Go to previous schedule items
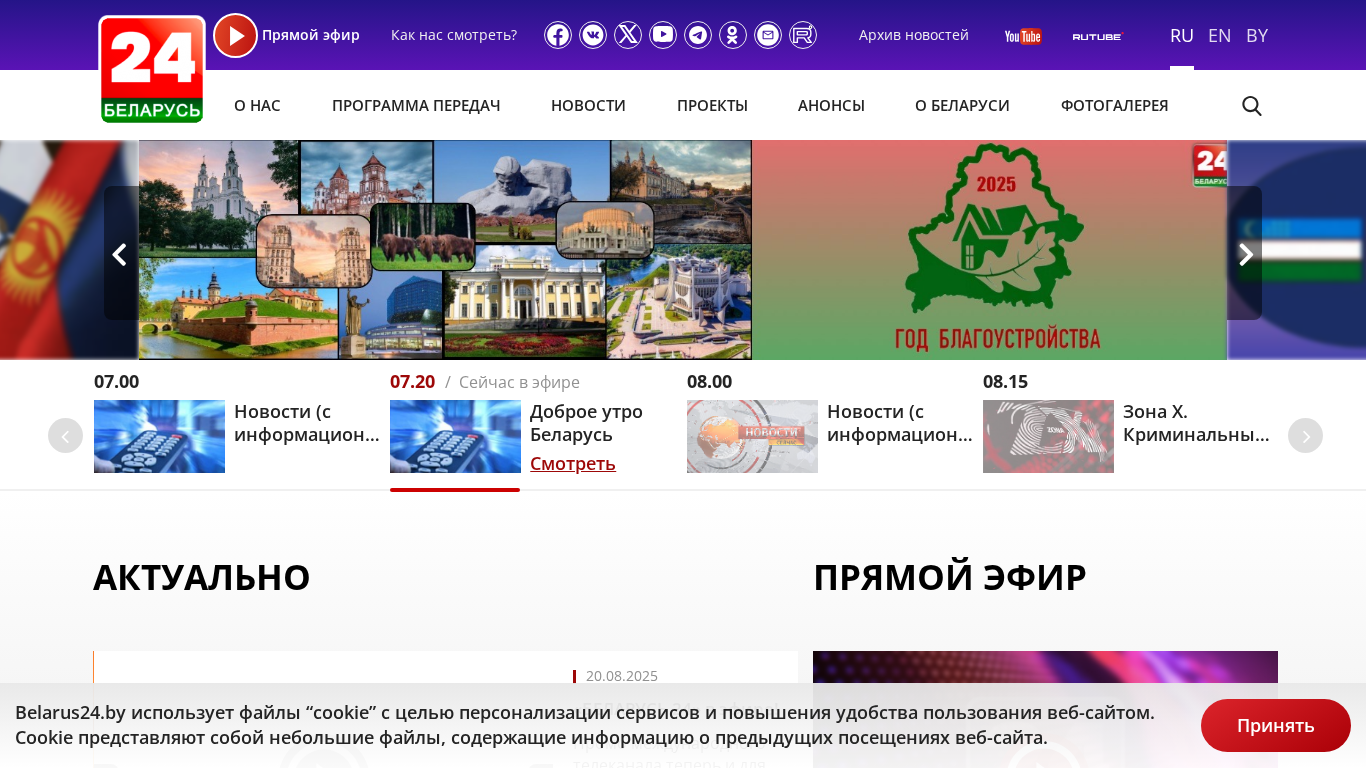 coord(65,436)
